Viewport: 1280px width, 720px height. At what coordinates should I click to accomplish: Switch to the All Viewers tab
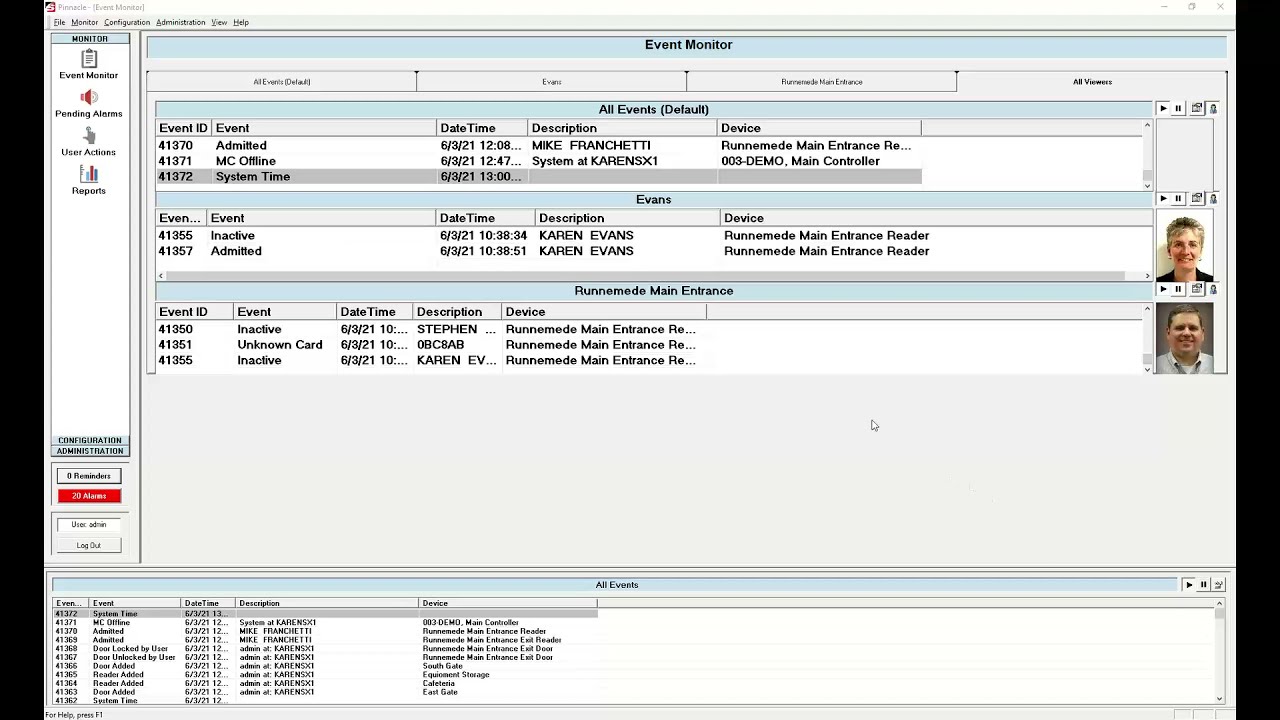(1092, 82)
